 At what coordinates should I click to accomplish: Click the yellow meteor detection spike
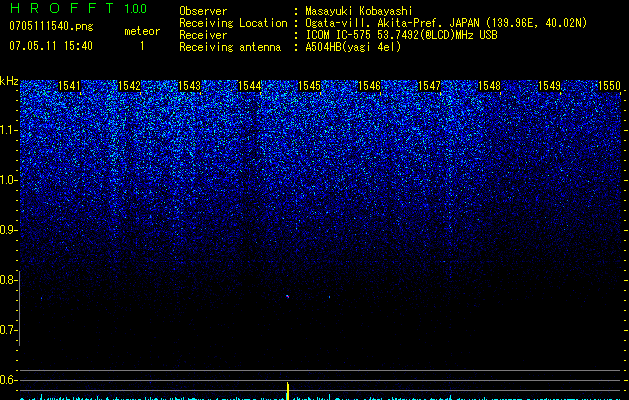[288, 391]
